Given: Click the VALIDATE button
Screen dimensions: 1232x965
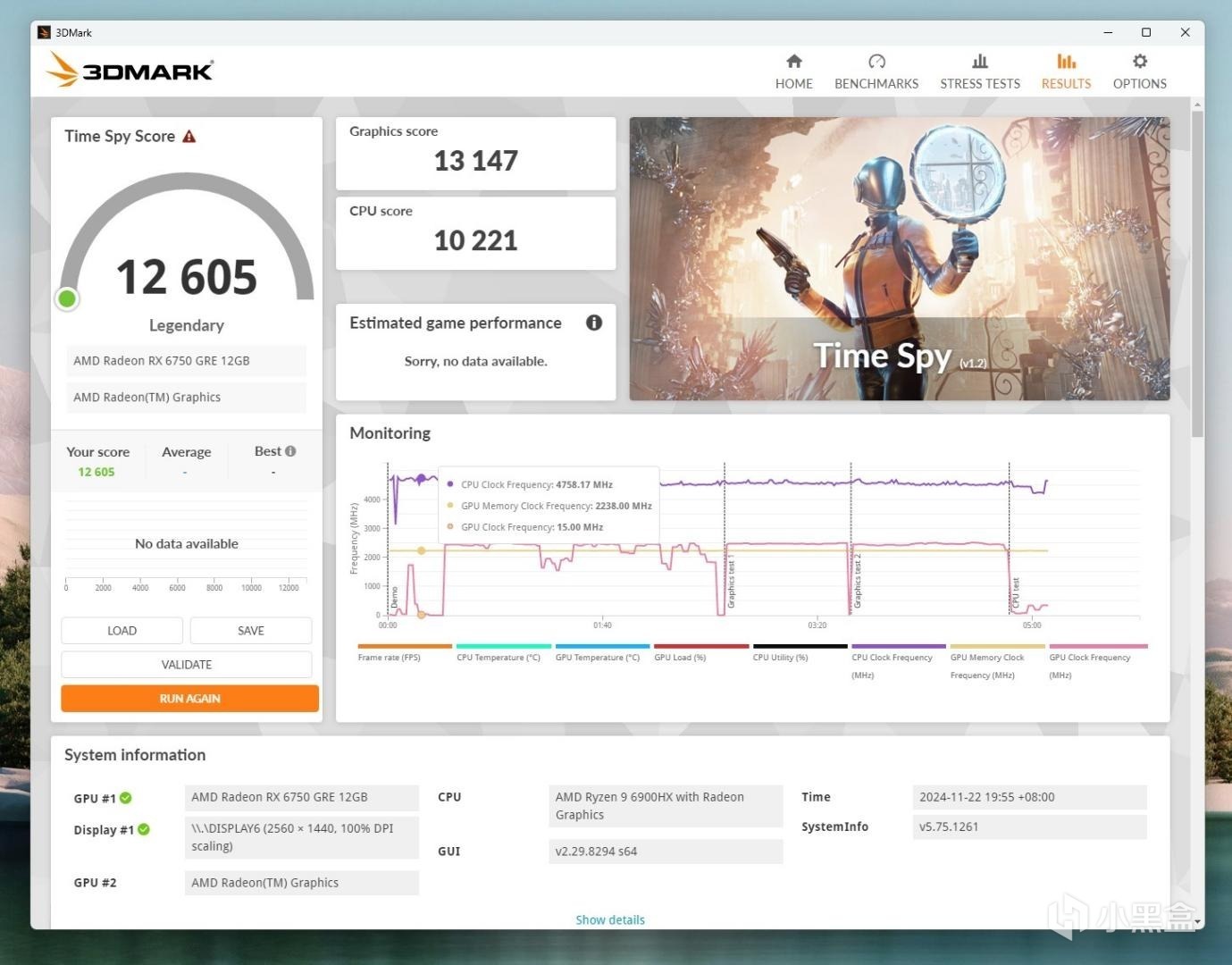Looking at the screenshot, I should click(187, 665).
